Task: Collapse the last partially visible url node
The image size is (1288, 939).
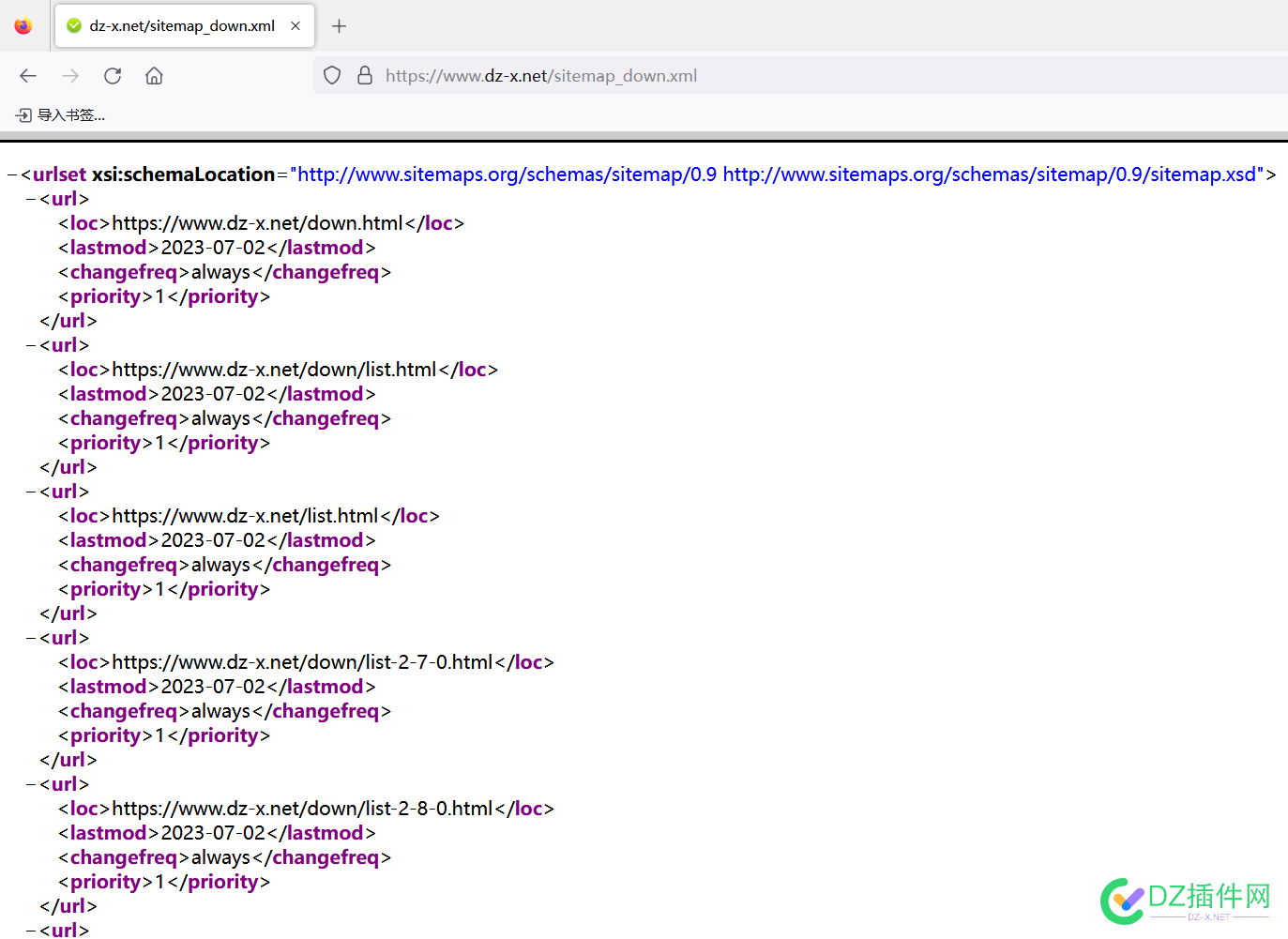Action: point(31,931)
